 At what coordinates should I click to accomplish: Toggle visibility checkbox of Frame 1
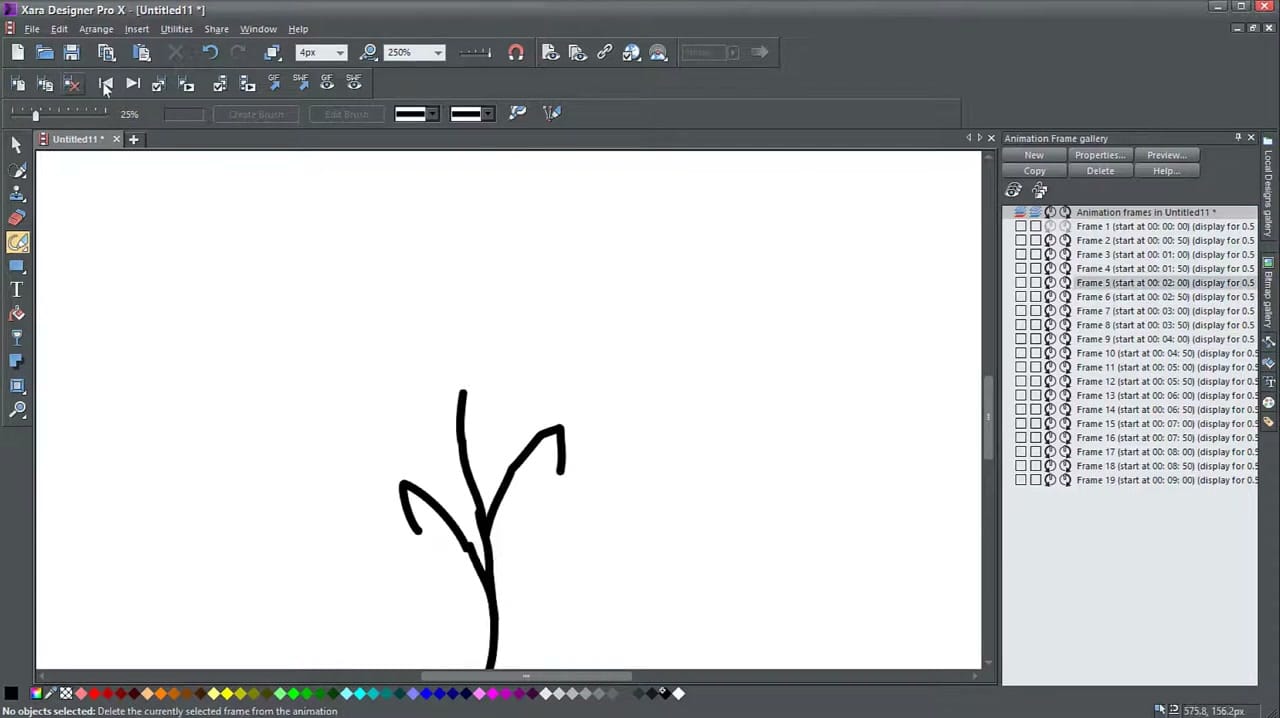[1022, 226]
